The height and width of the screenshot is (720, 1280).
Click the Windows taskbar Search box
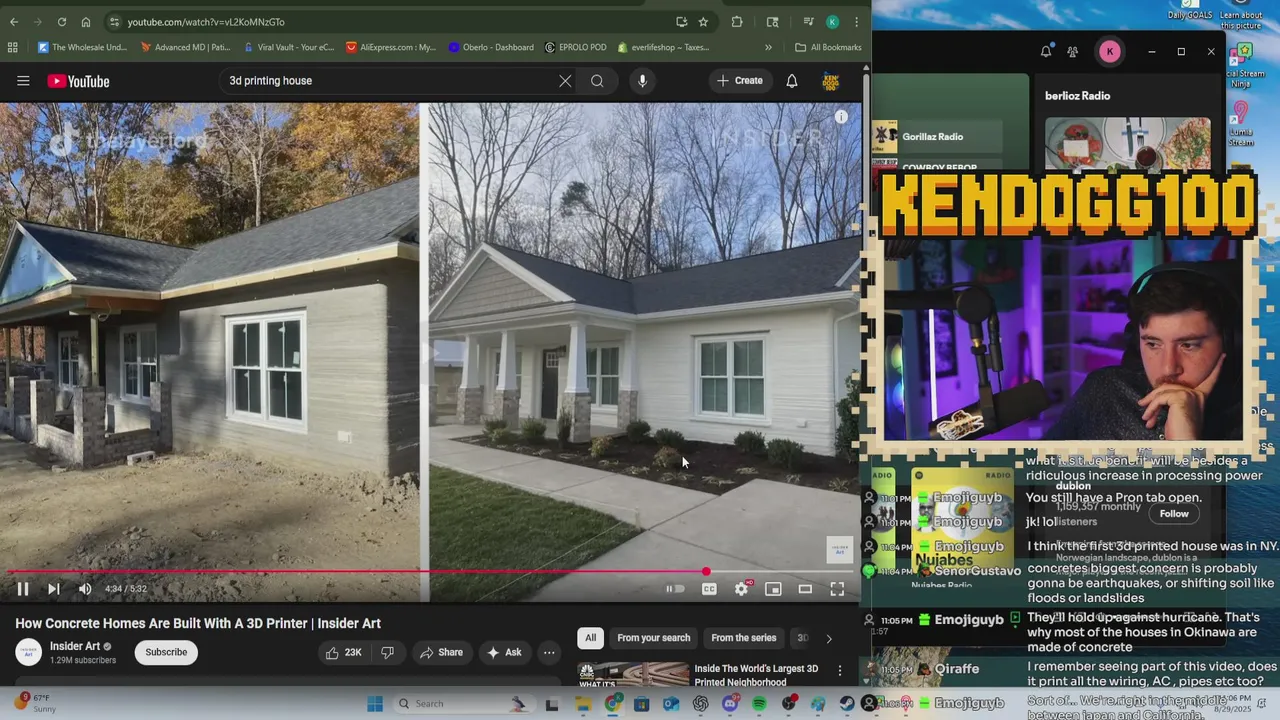point(465,704)
